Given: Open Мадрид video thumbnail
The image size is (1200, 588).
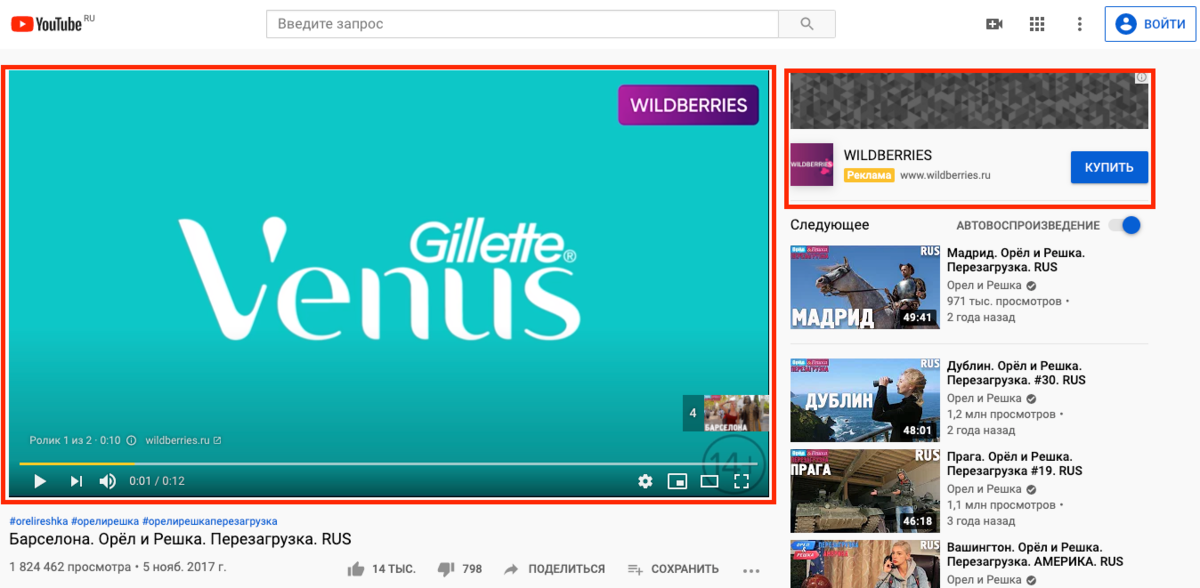Looking at the screenshot, I should 865,287.
